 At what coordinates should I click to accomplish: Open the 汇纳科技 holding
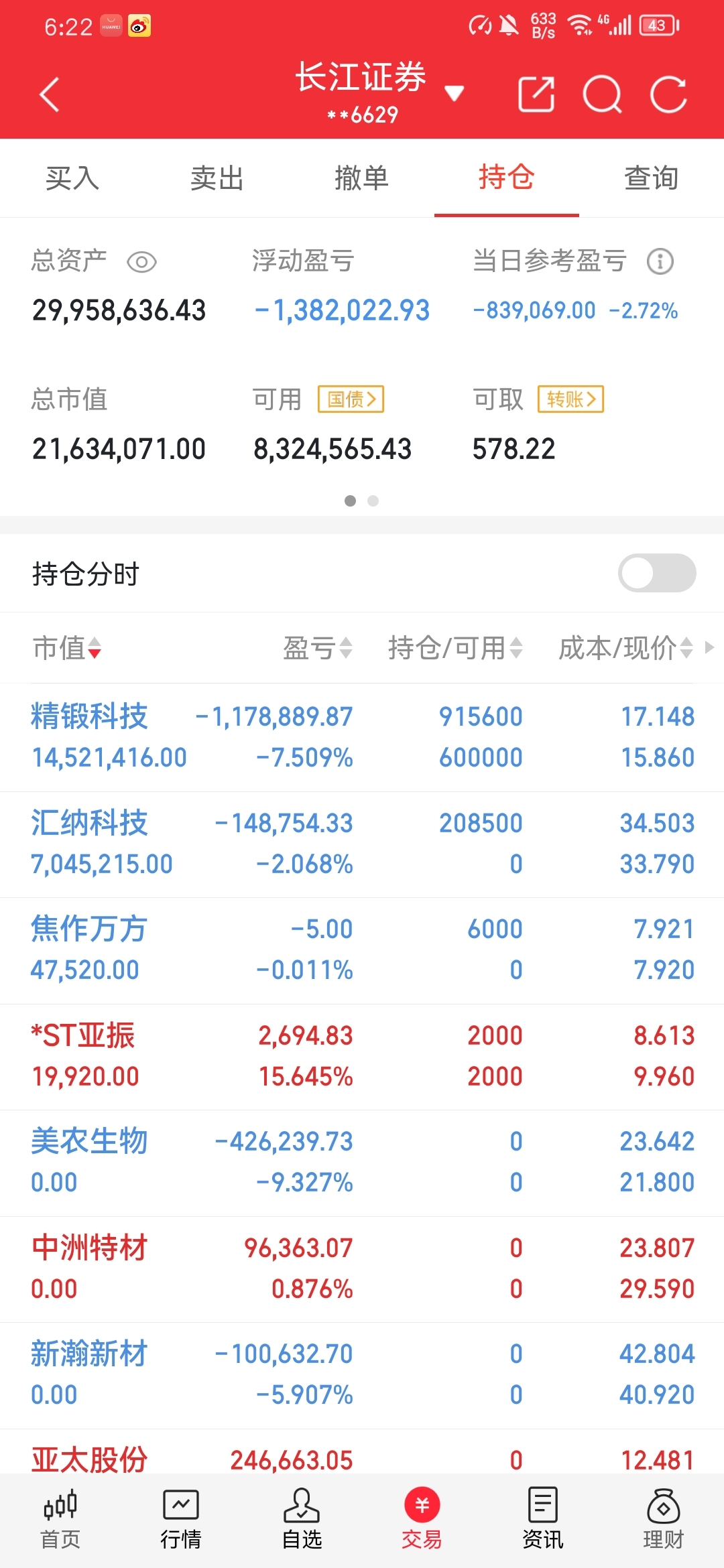362,844
